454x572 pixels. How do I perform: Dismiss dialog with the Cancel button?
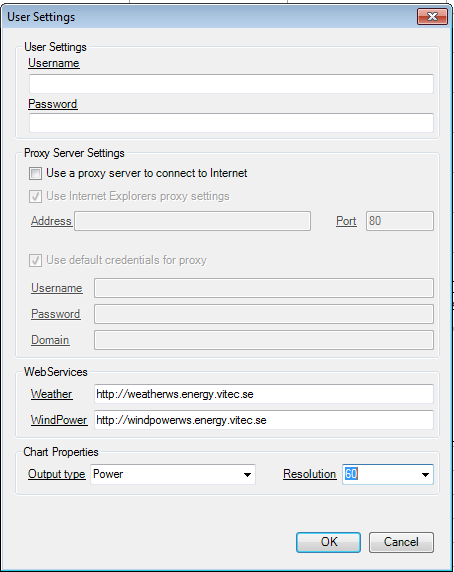pyautogui.click(x=401, y=542)
